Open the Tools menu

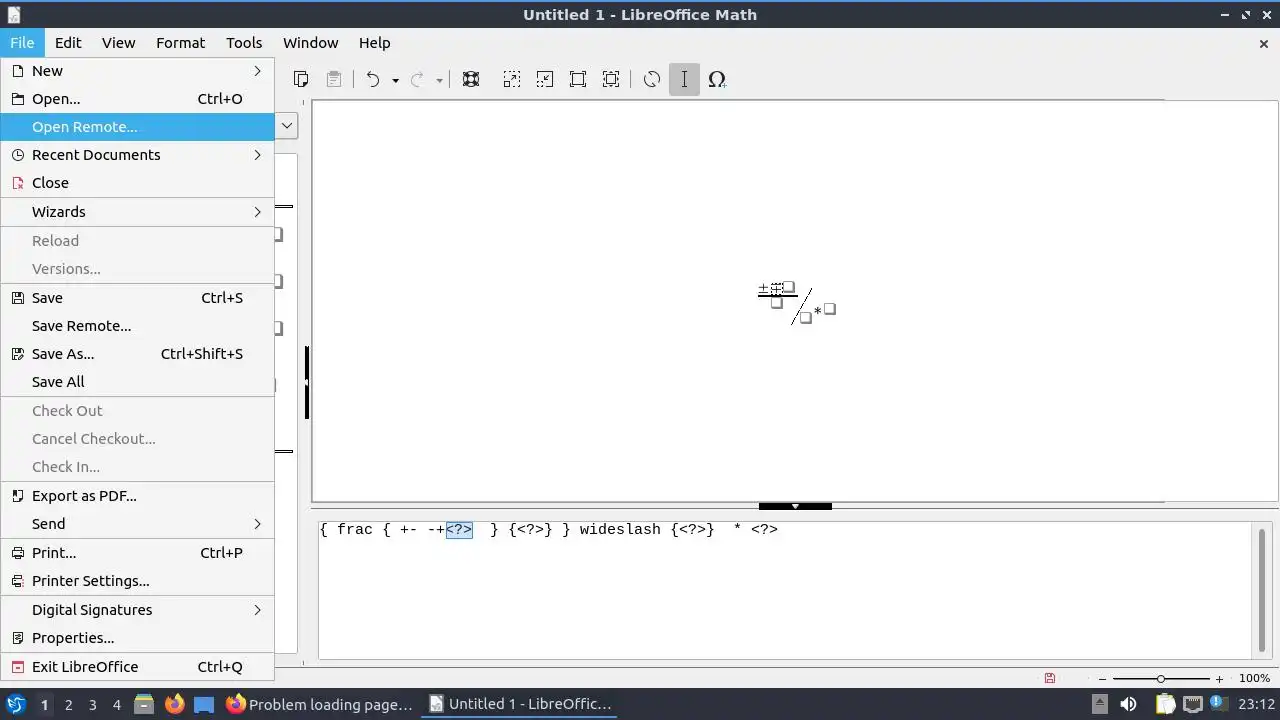pyautogui.click(x=244, y=43)
